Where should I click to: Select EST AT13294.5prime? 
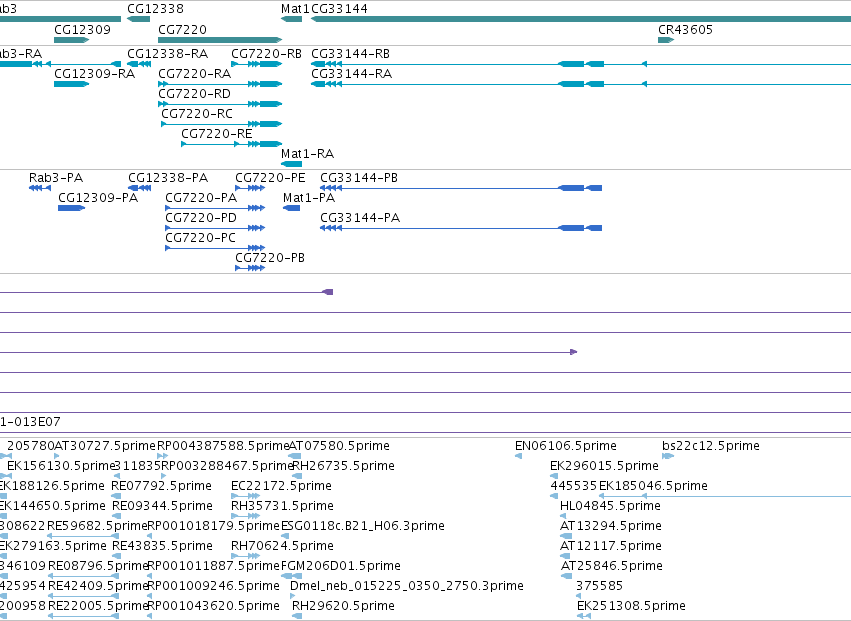point(611,526)
